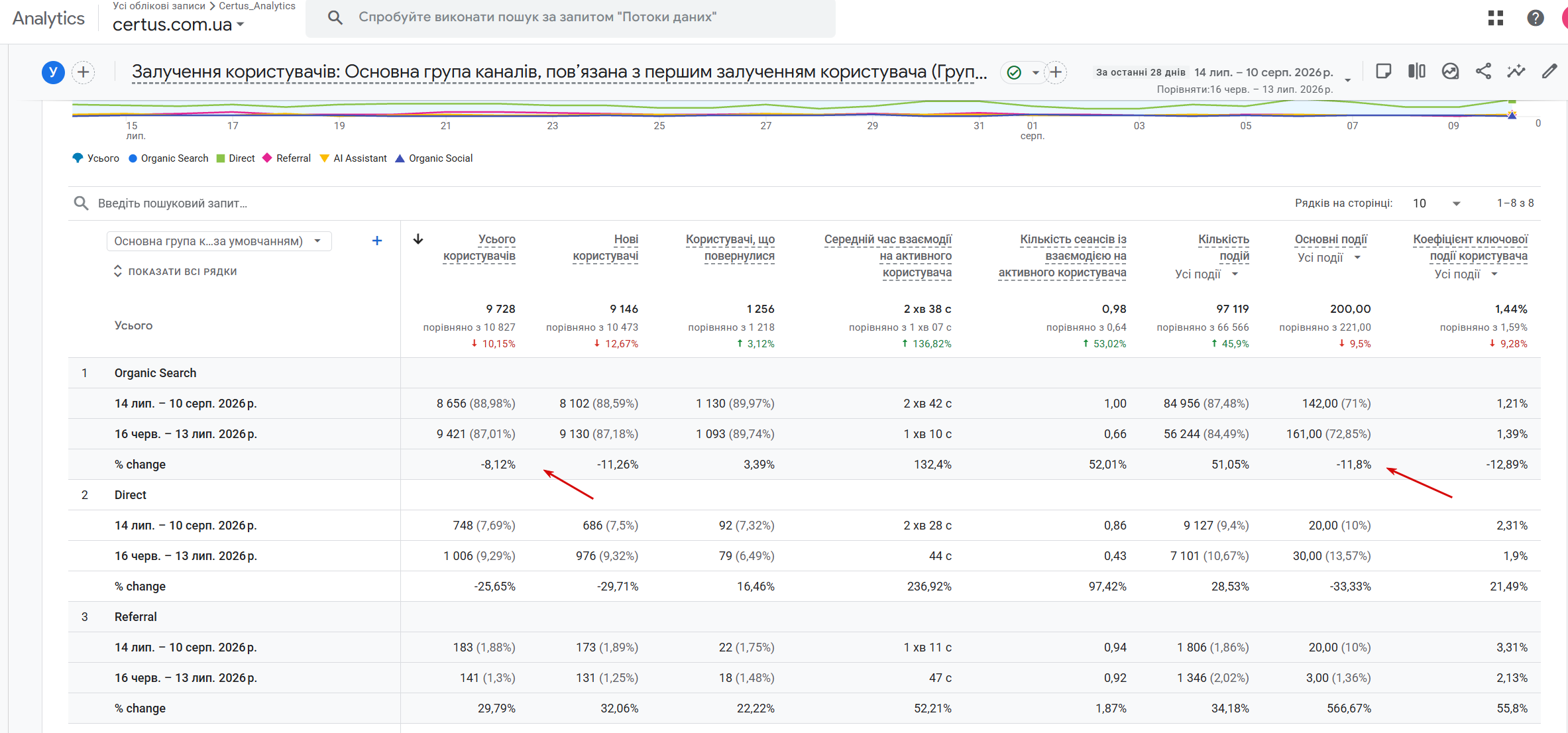Add a secondary dimension with blue plus

[377, 241]
